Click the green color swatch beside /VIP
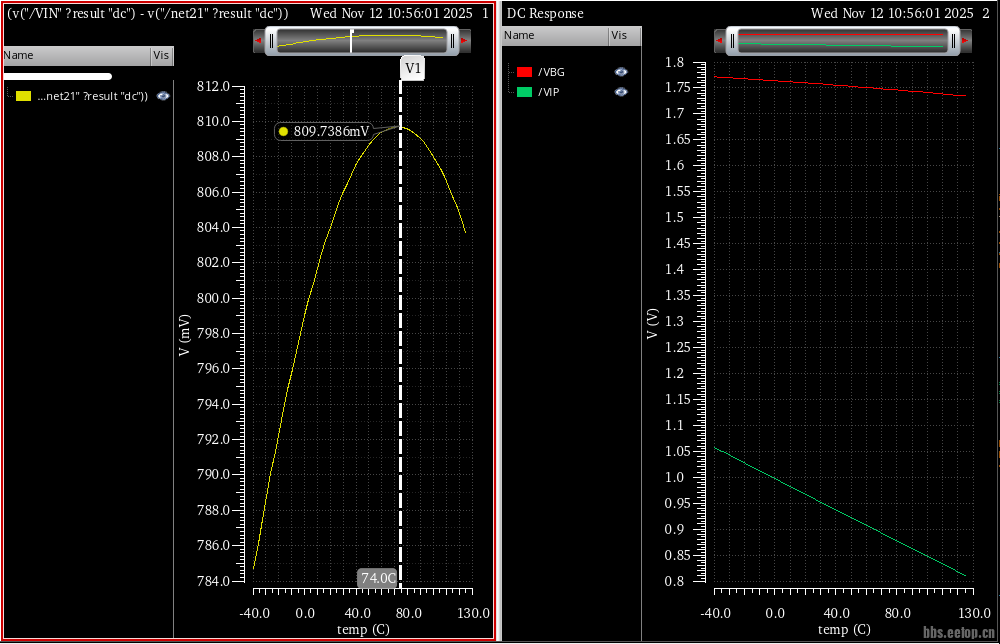Screen dimensions: 1000x644 (x=524, y=92)
